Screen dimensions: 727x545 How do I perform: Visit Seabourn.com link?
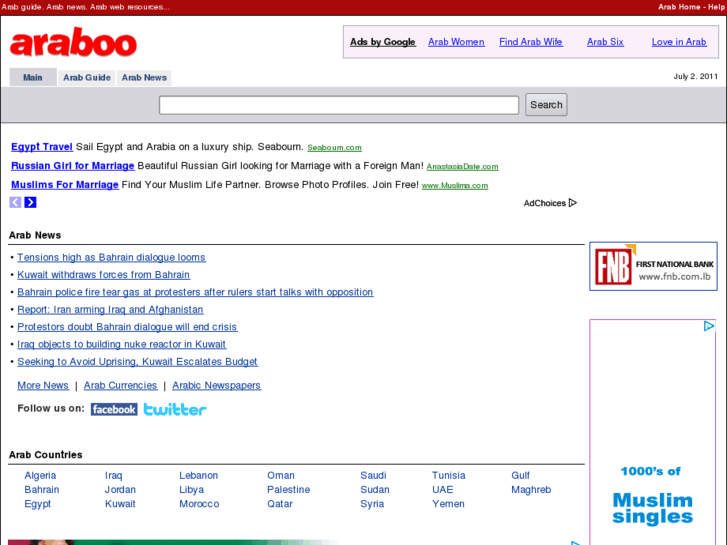pyautogui.click(x=334, y=147)
